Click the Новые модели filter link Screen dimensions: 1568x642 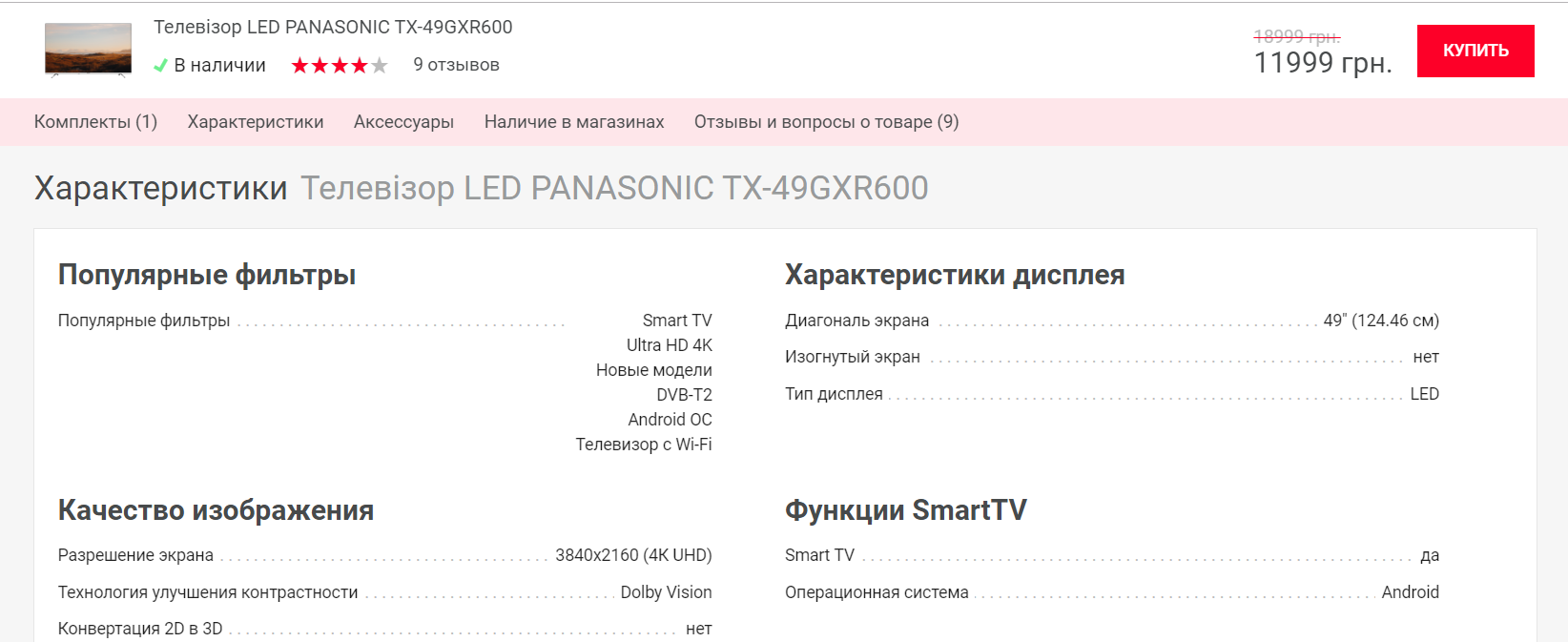click(653, 370)
